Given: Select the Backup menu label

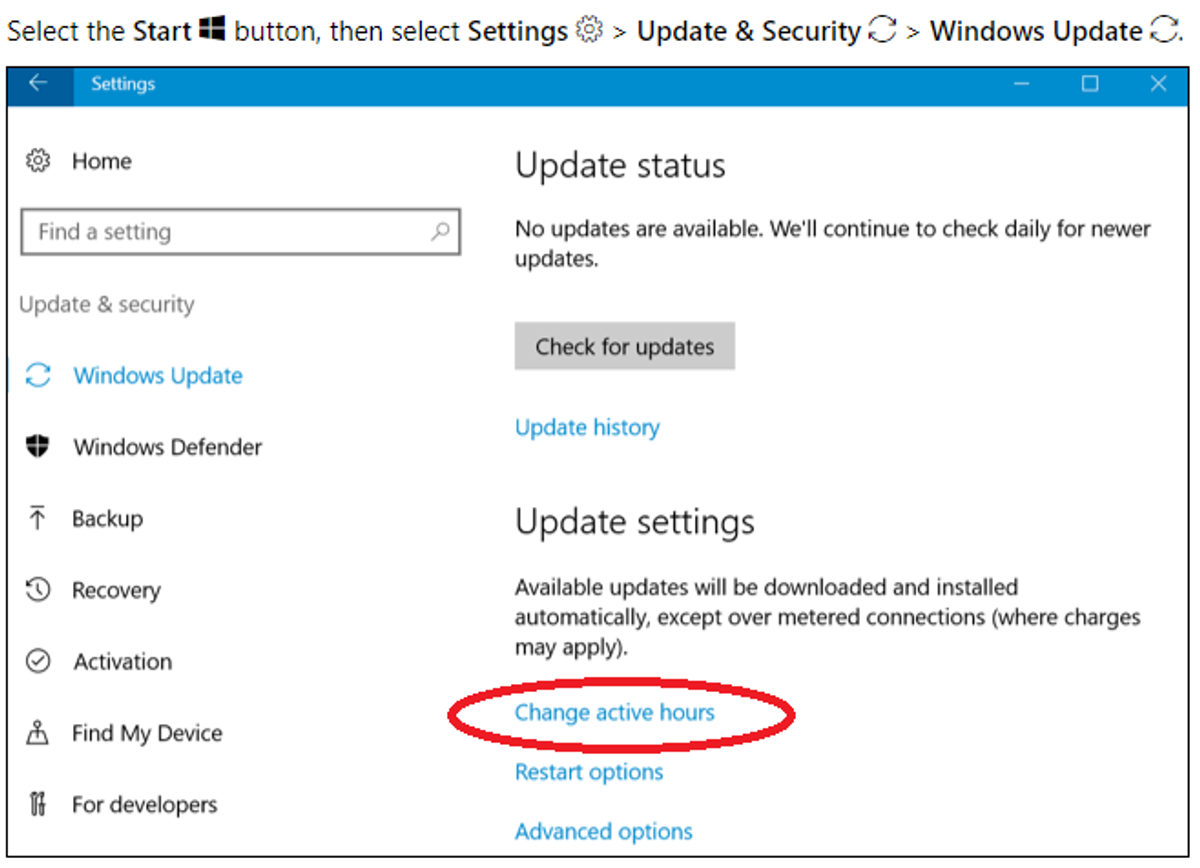Looking at the screenshot, I should [107, 519].
